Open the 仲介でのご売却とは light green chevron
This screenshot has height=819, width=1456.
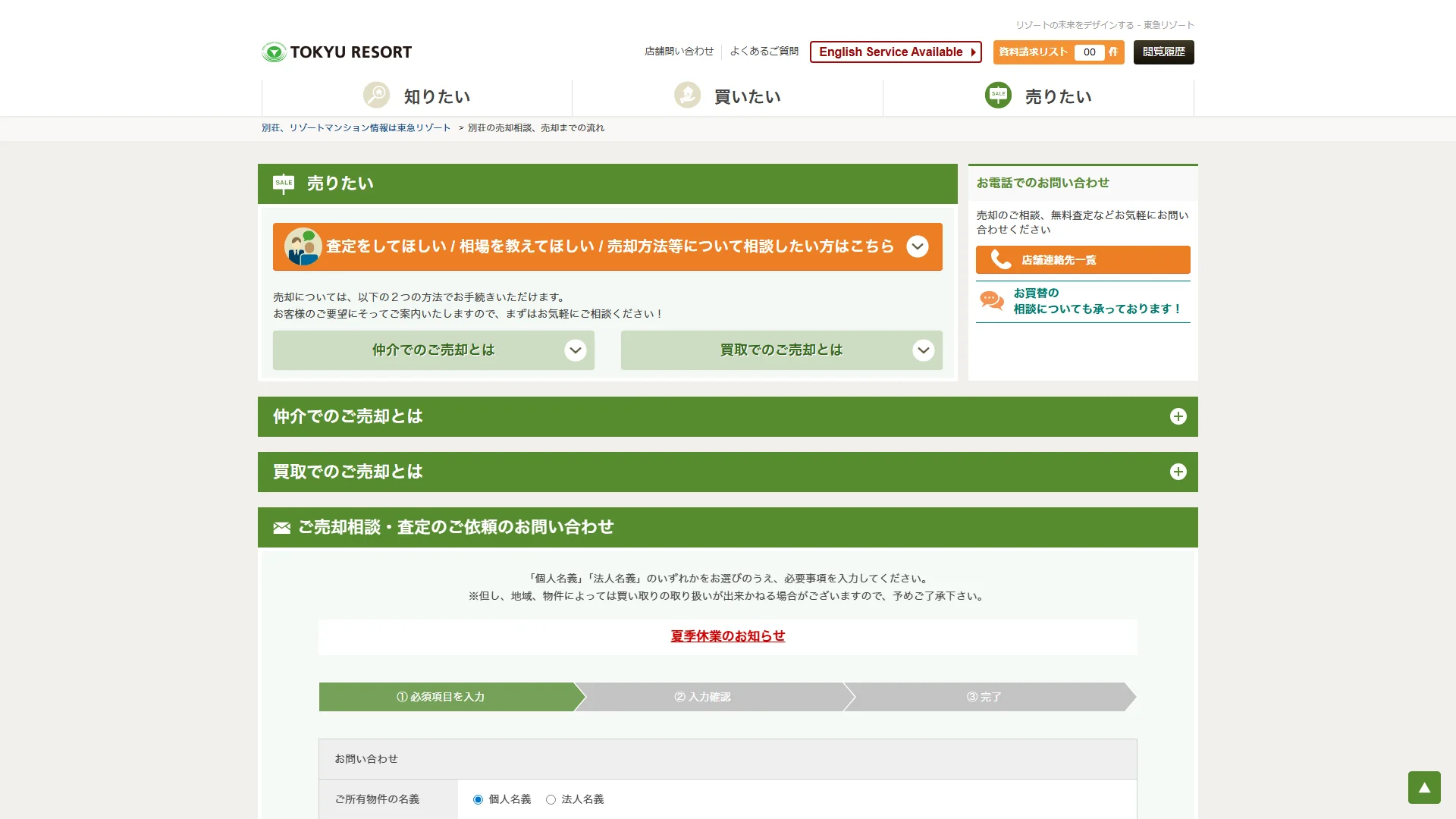tap(576, 350)
